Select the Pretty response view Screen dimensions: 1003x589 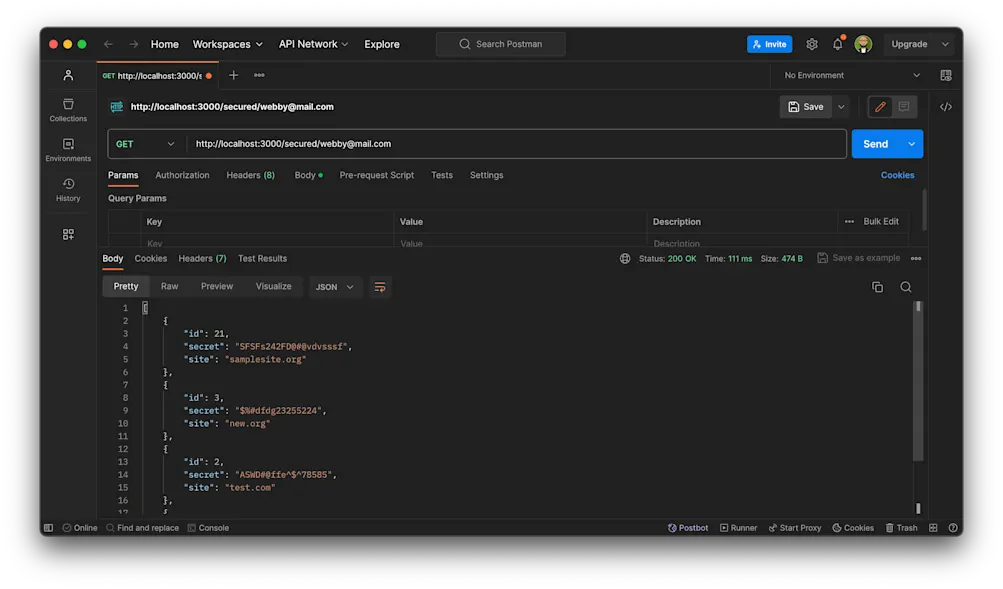[x=125, y=287]
